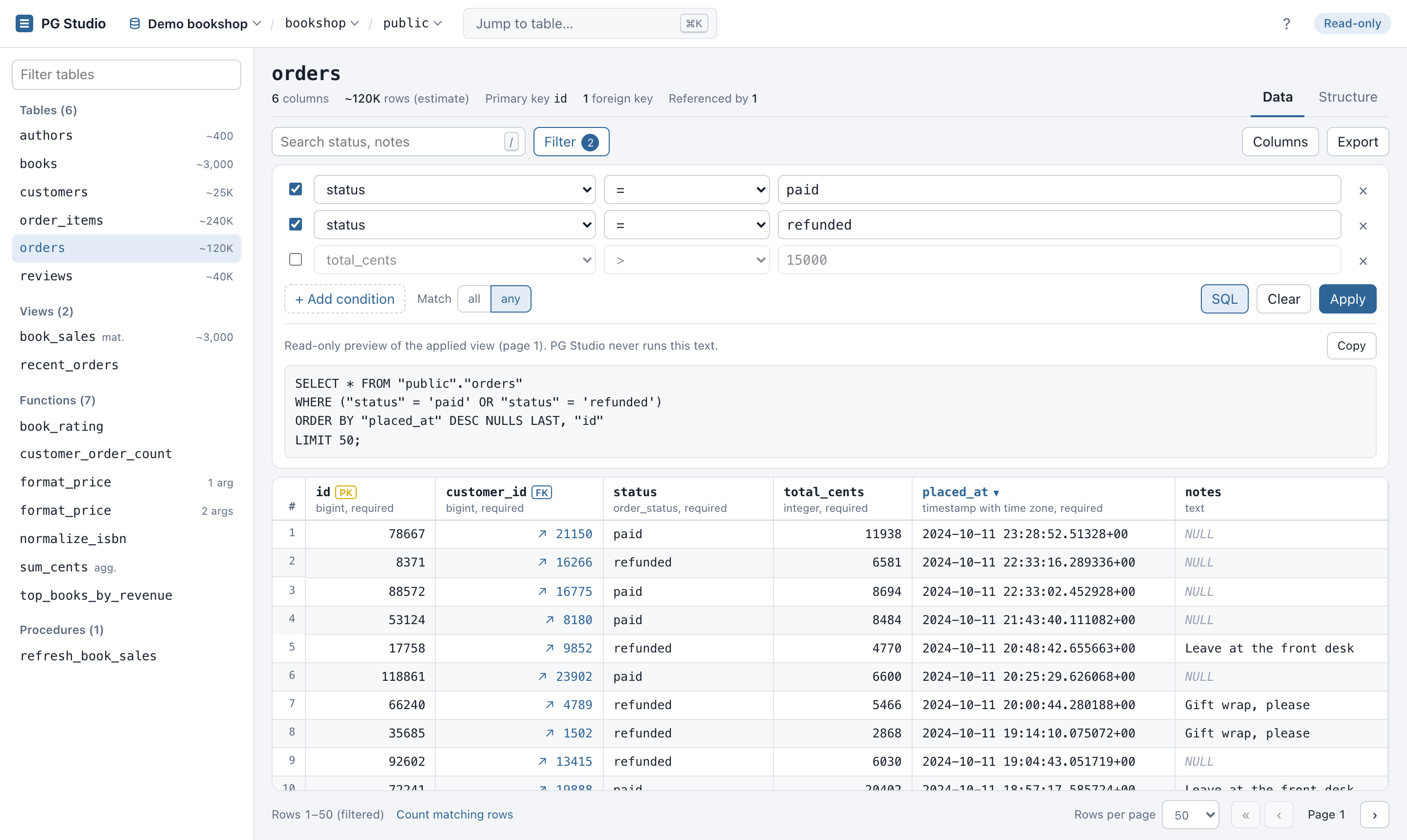Remove the status = paid condition
Viewport: 1407px width, 840px height.
point(1363,191)
